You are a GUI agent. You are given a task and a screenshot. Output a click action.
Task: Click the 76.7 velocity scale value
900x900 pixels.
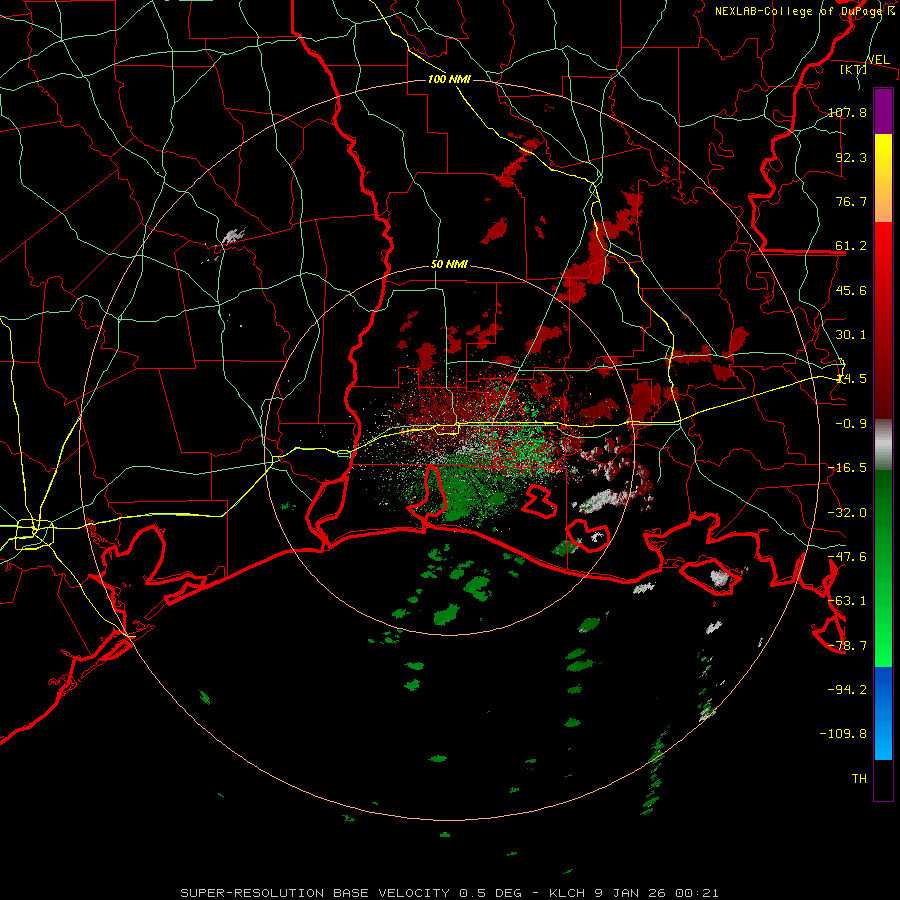tap(851, 201)
